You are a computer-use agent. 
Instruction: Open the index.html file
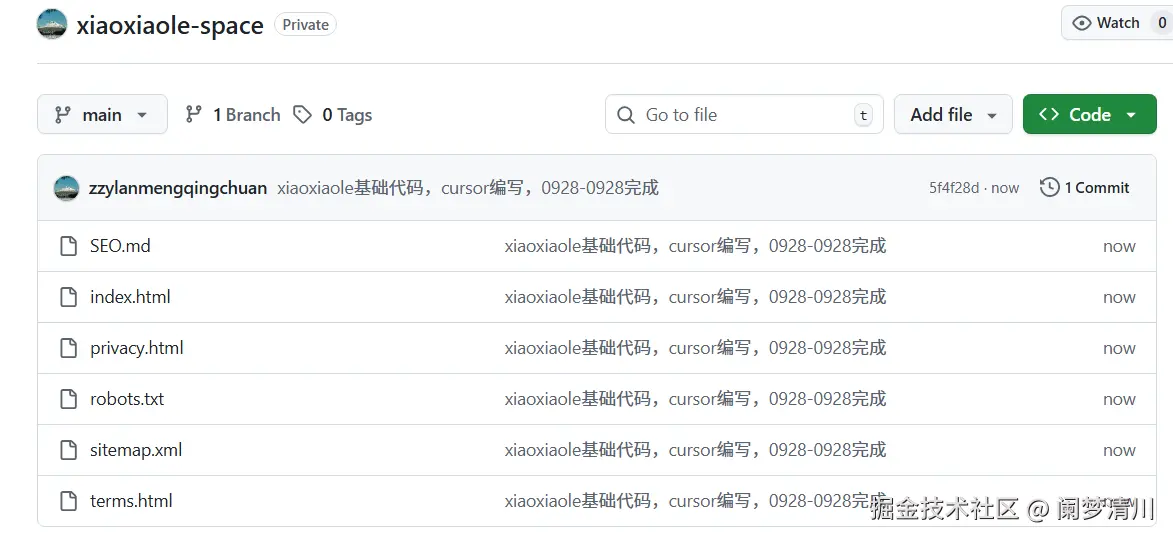(x=130, y=297)
